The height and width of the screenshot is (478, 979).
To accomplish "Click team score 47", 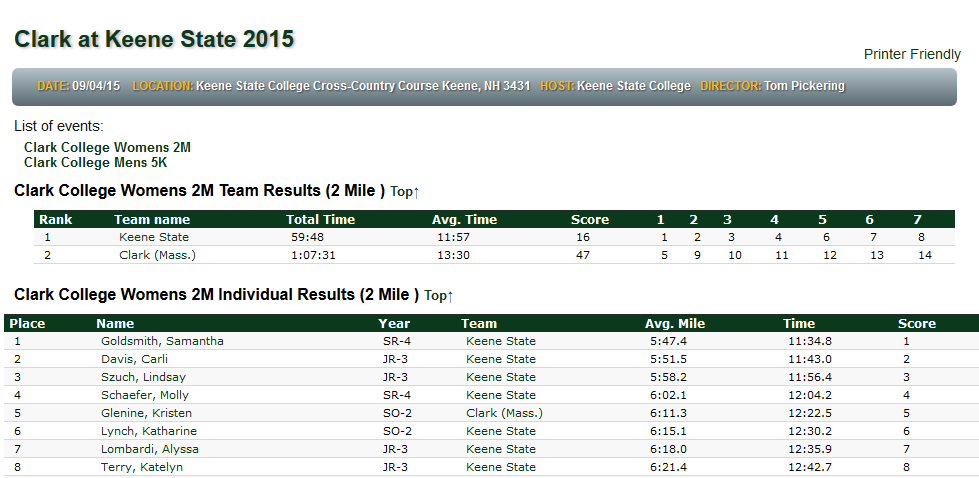I will (x=583, y=255).
